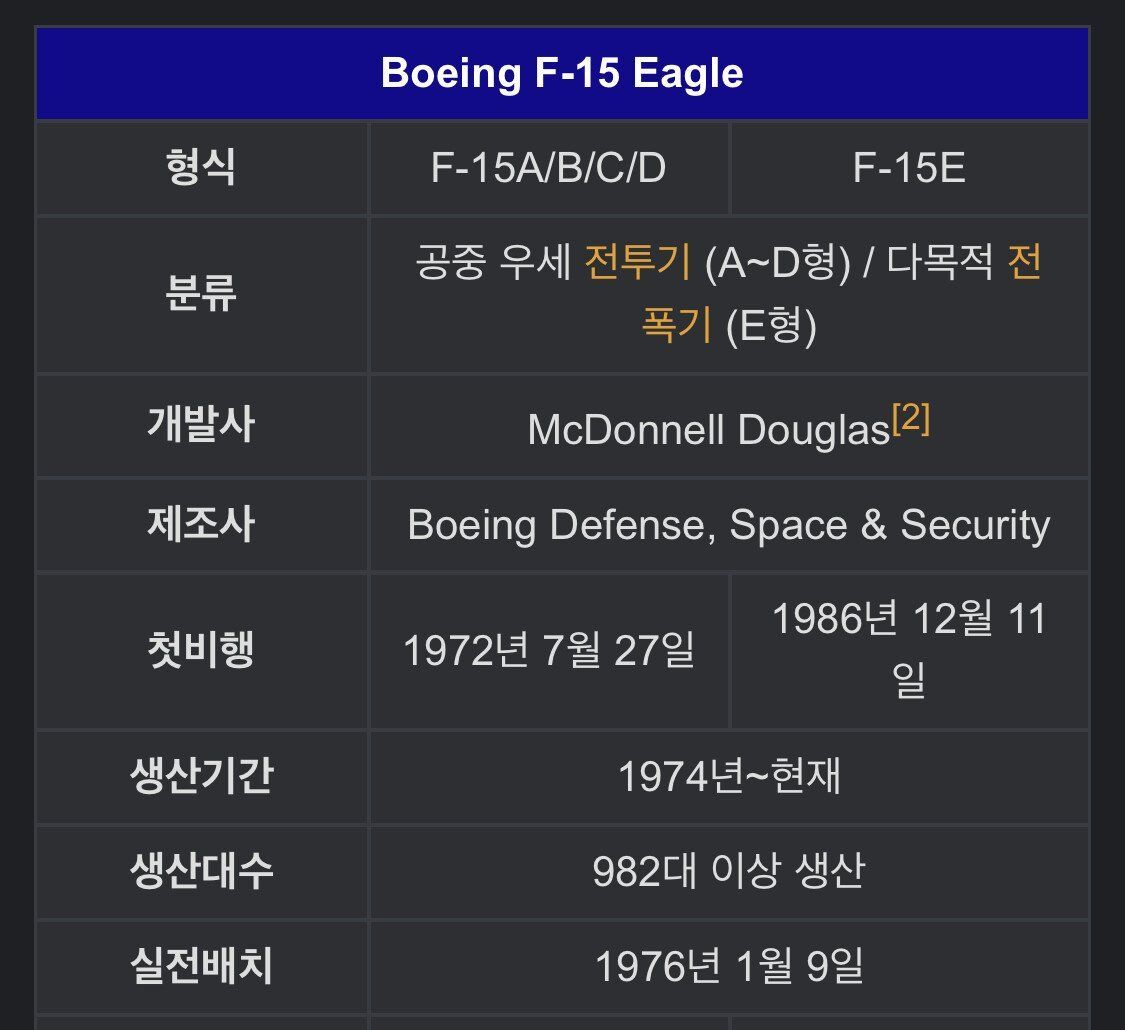Click the 1974년~현재 value
The height and width of the screenshot is (1030, 1125).
coord(729,777)
